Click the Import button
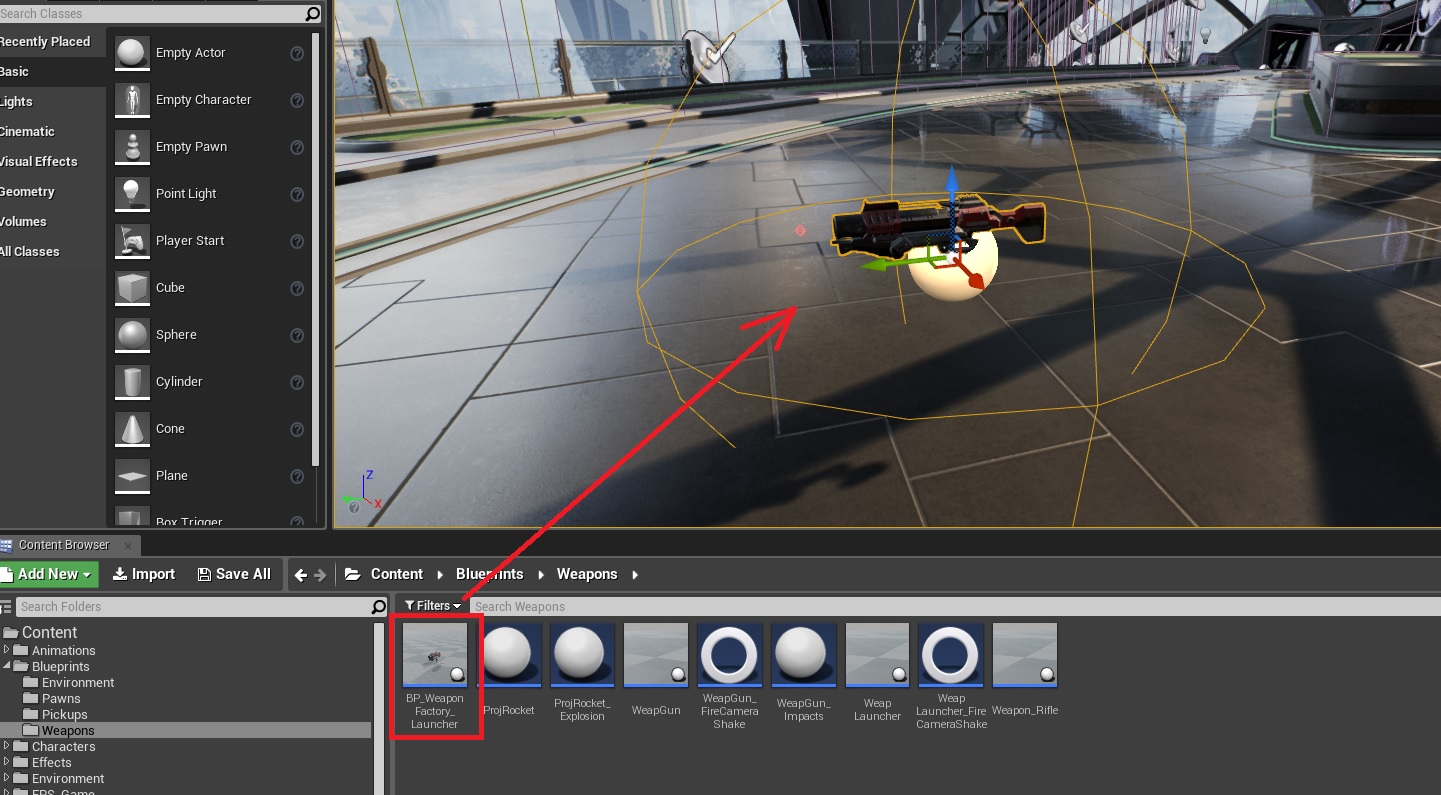This screenshot has height=795, width=1441. point(144,574)
